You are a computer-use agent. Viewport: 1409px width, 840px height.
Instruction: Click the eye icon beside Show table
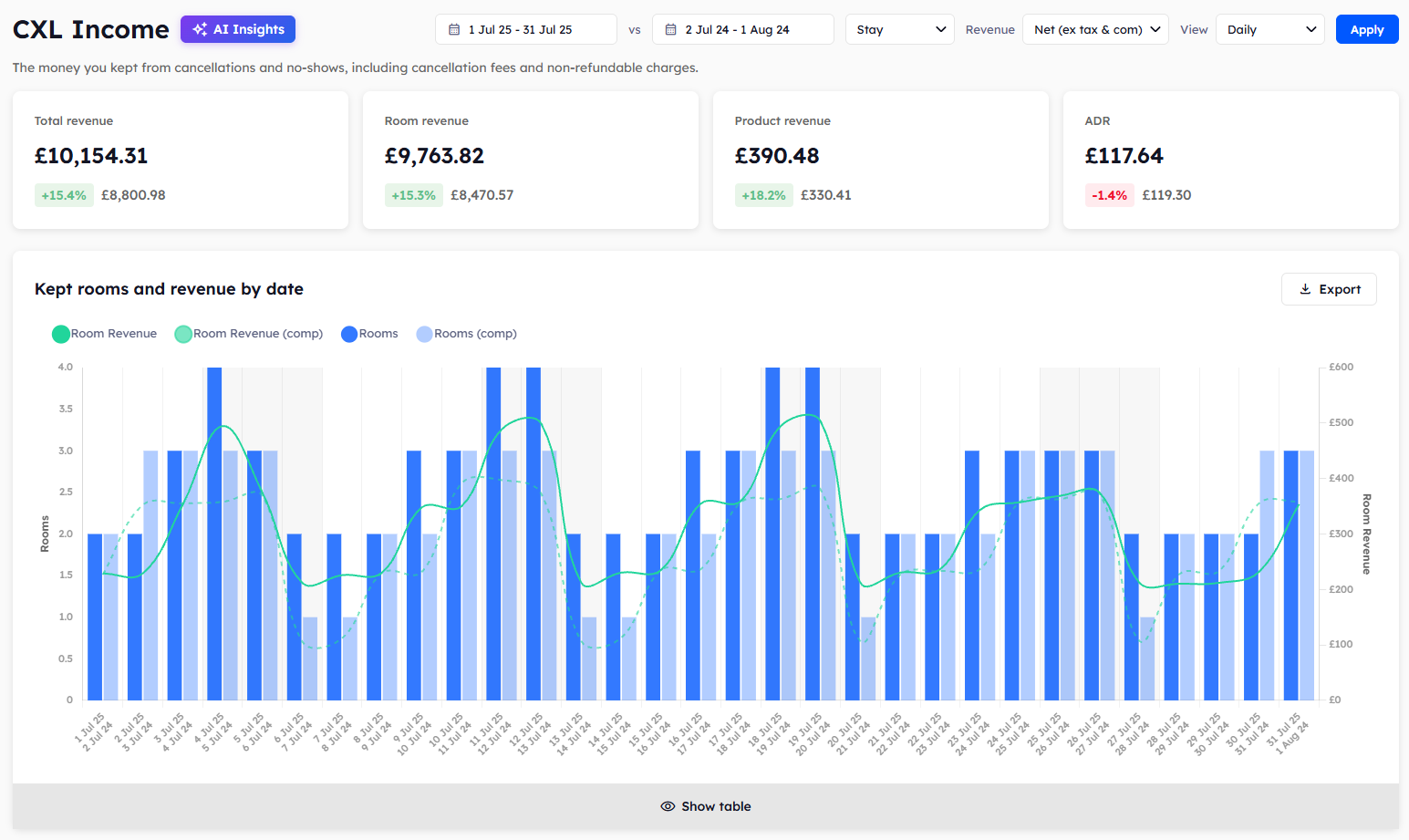click(668, 806)
